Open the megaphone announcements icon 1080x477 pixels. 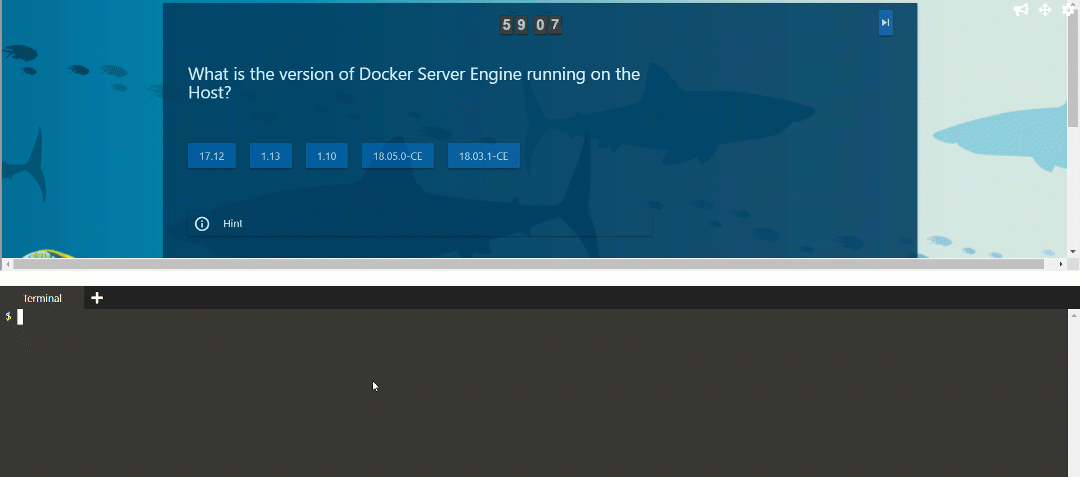click(x=1021, y=10)
